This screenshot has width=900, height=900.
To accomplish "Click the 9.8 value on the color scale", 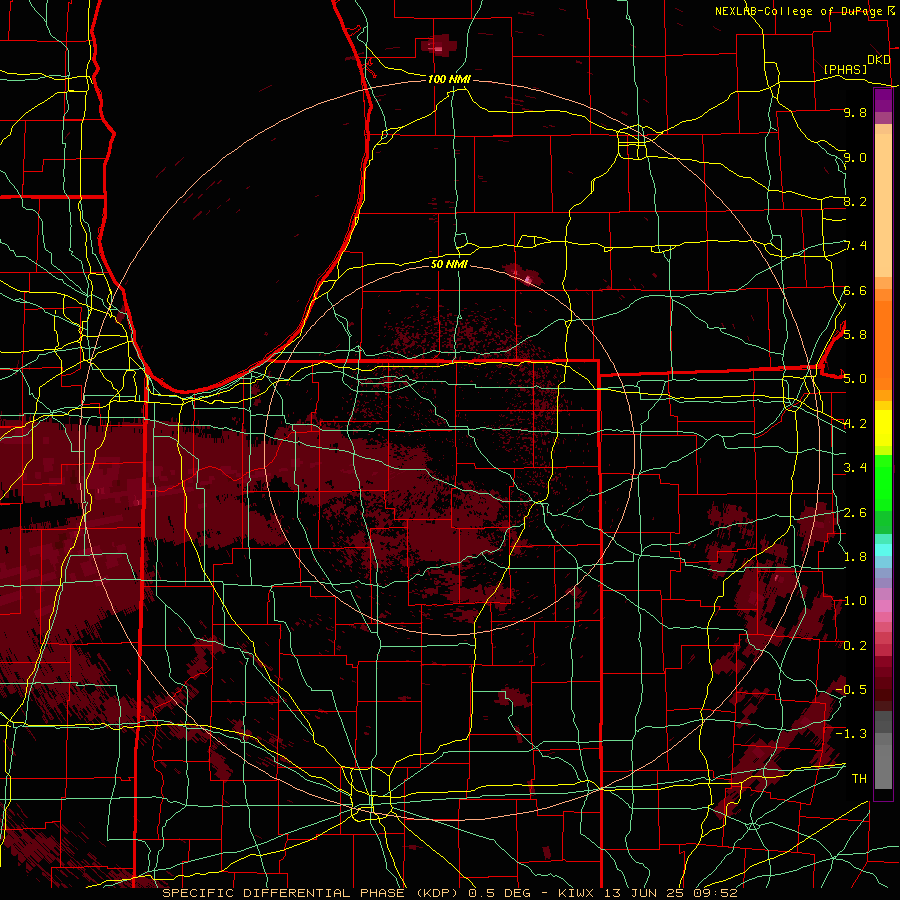I will (855, 112).
